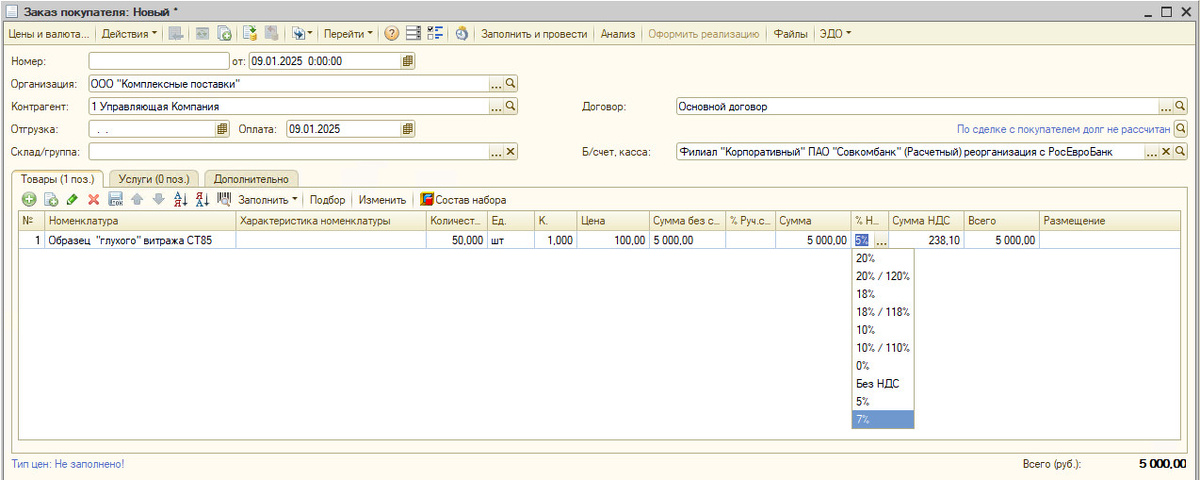This screenshot has height=480, width=1200.
Task: Open Контрагент record with magnifier icon
Action: pos(510,106)
